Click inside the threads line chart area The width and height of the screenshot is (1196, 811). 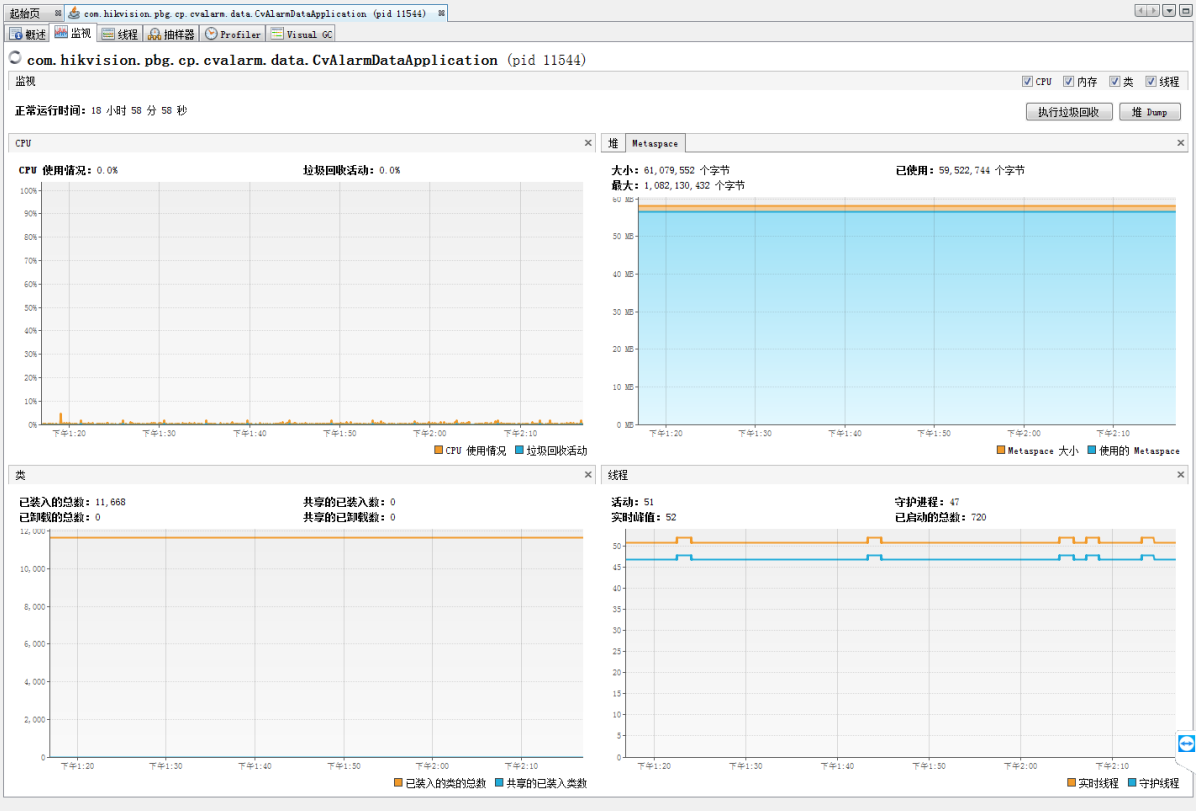coord(900,644)
